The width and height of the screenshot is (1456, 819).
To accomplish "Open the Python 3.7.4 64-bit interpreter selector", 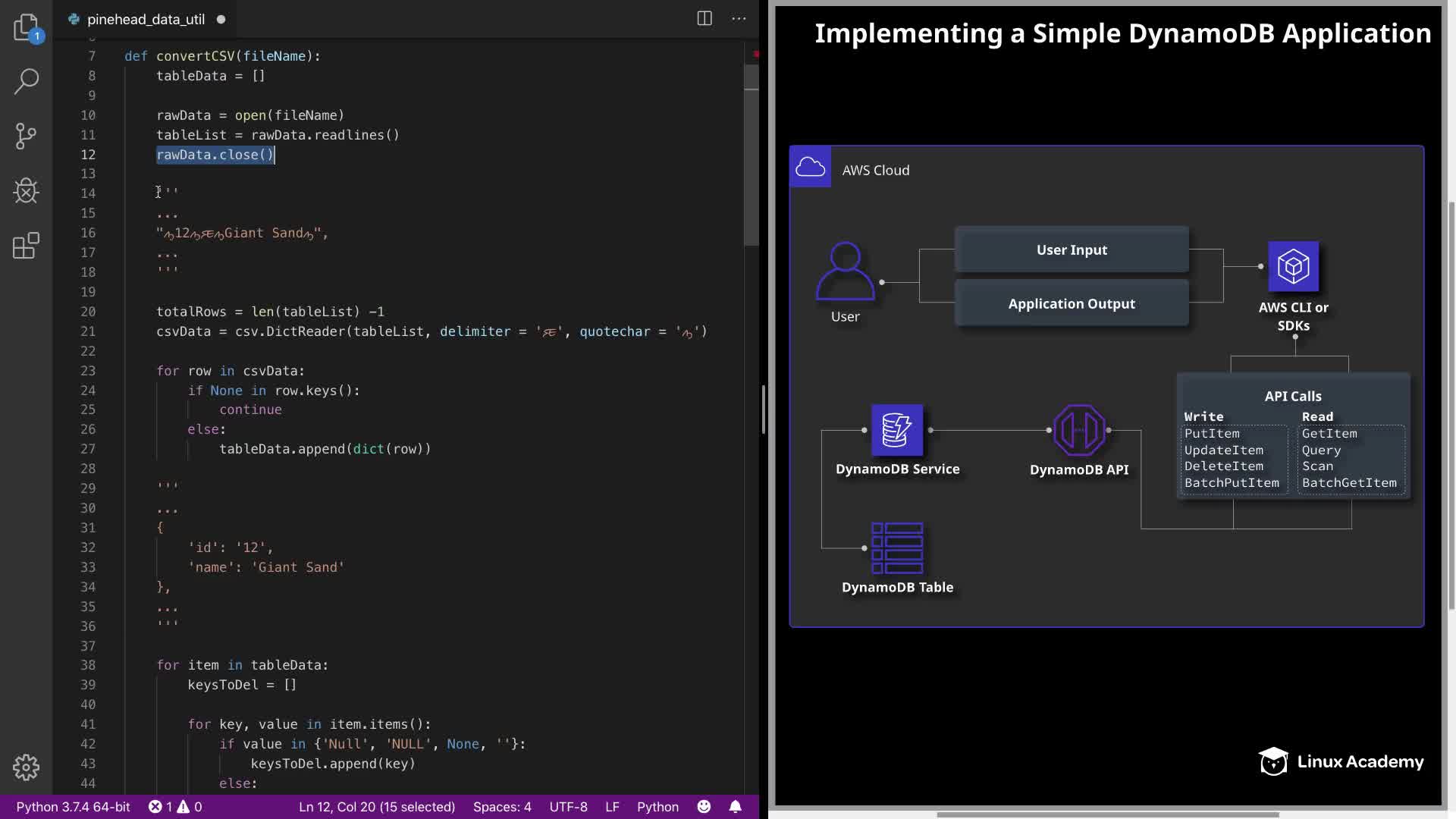I will 74,807.
